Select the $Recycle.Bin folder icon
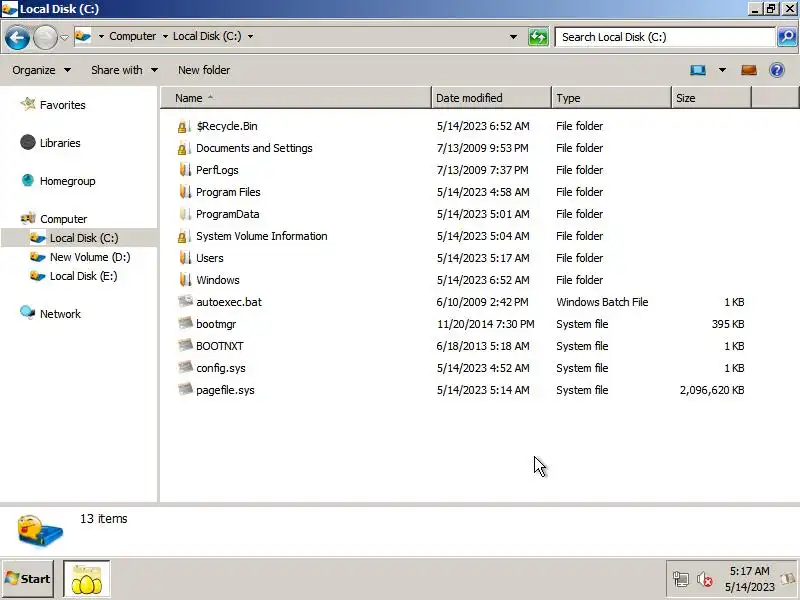This screenshot has width=800, height=600. click(184, 126)
